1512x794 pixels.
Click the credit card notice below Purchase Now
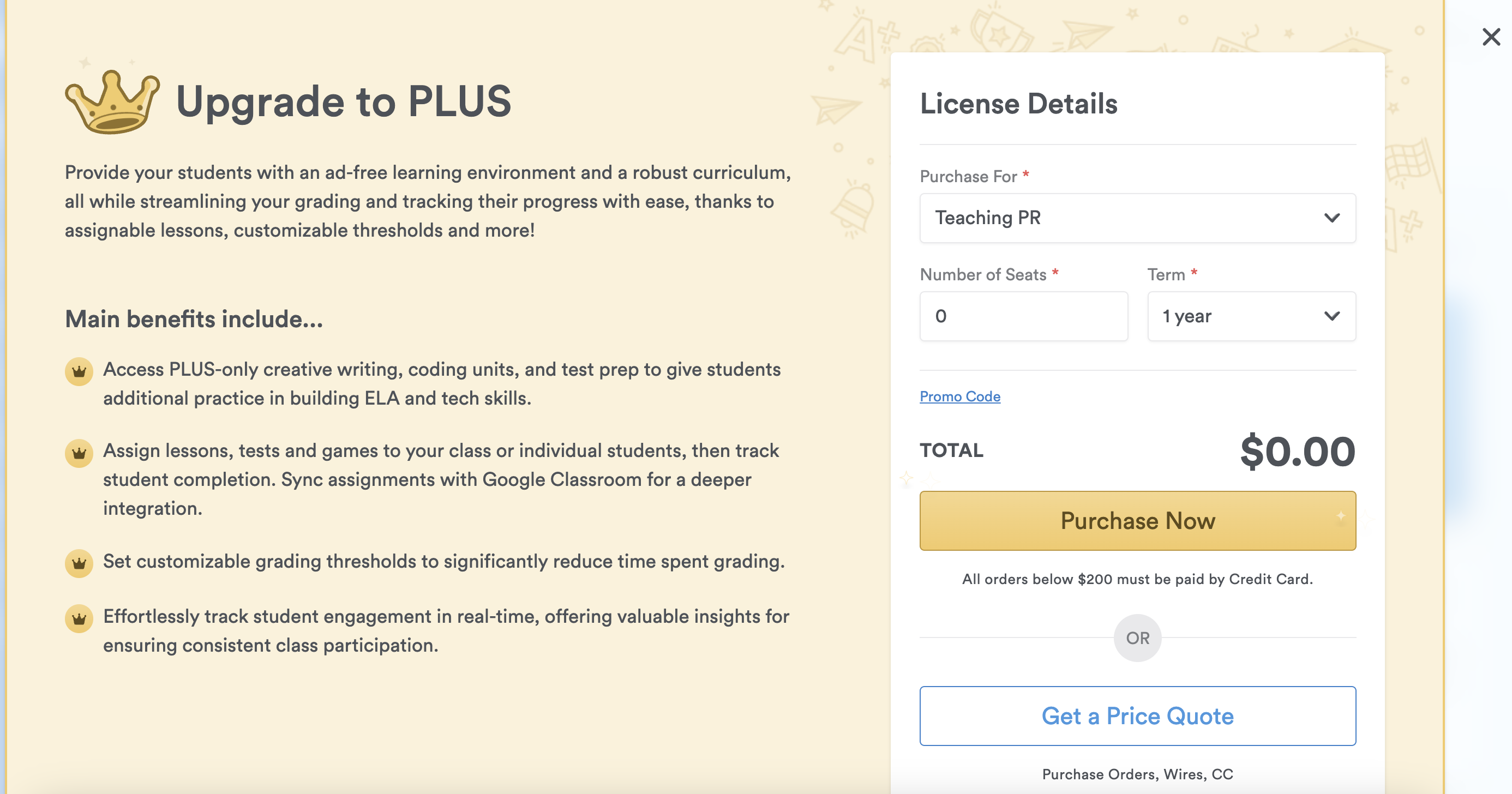click(x=1137, y=579)
